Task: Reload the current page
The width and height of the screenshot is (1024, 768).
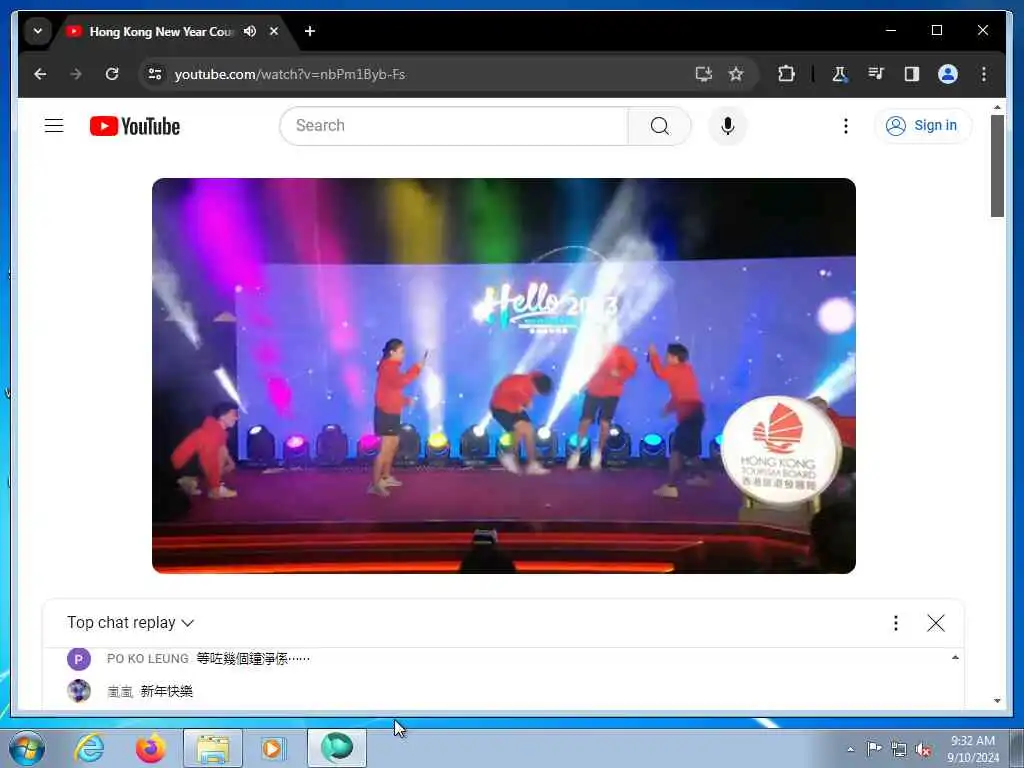Action: pyautogui.click(x=112, y=74)
